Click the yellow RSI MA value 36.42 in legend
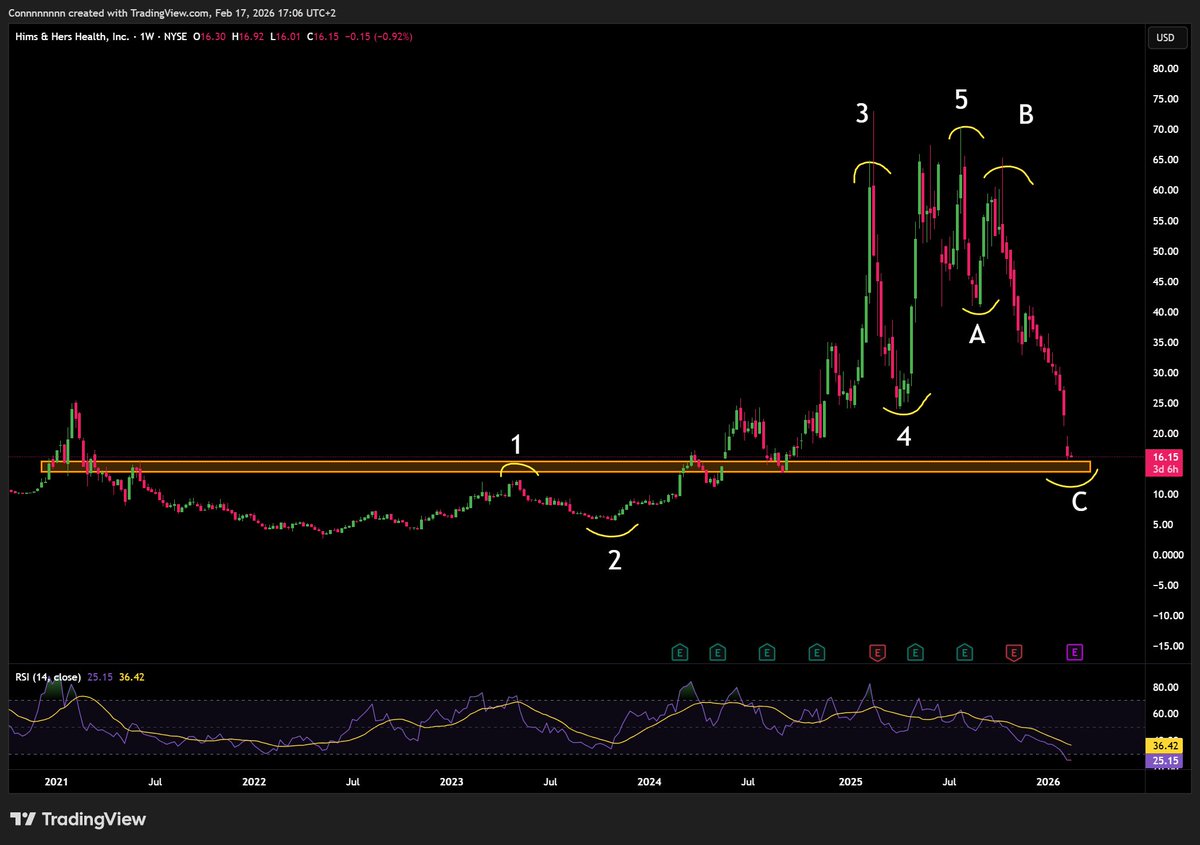Viewport: 1200px width, 845px height. click(x=132, y=677)
